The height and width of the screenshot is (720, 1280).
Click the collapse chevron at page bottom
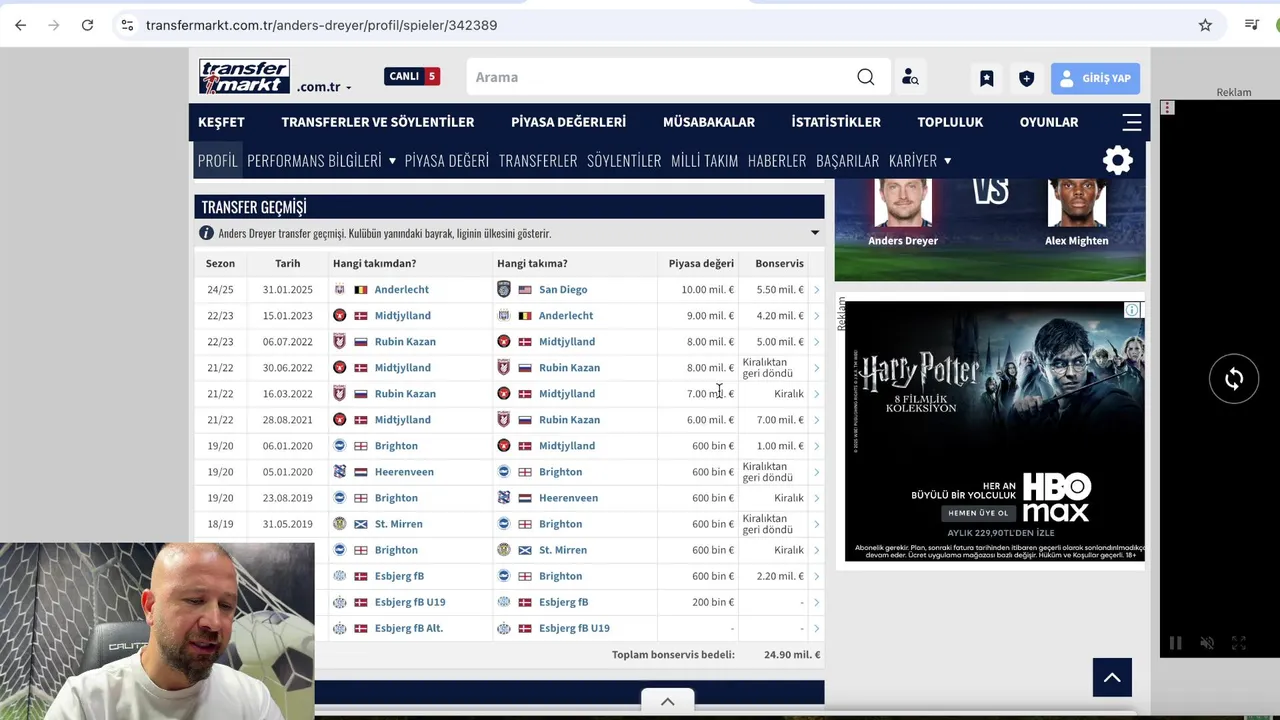click(x=667, y=701)
